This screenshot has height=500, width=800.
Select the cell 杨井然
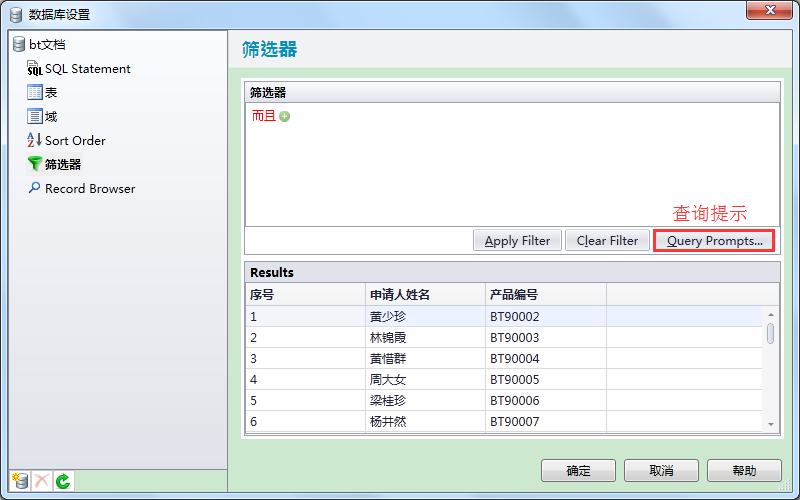pyautogui.click(x=426, y=421)
